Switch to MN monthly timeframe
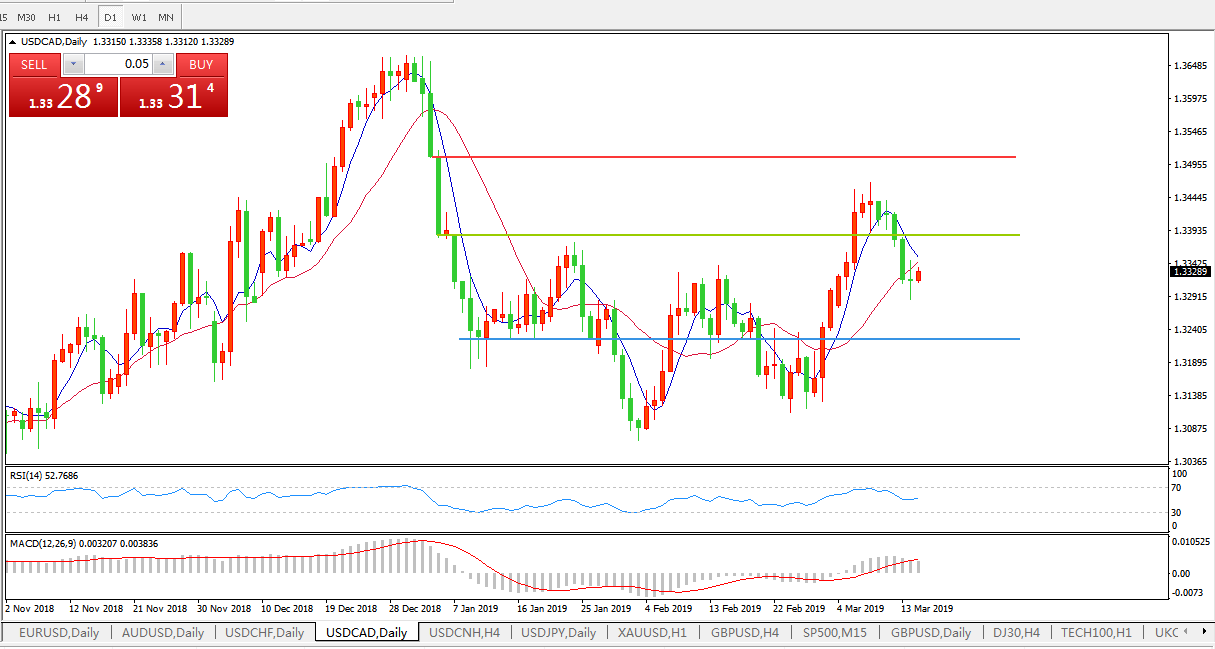 [x=166, y=17]
